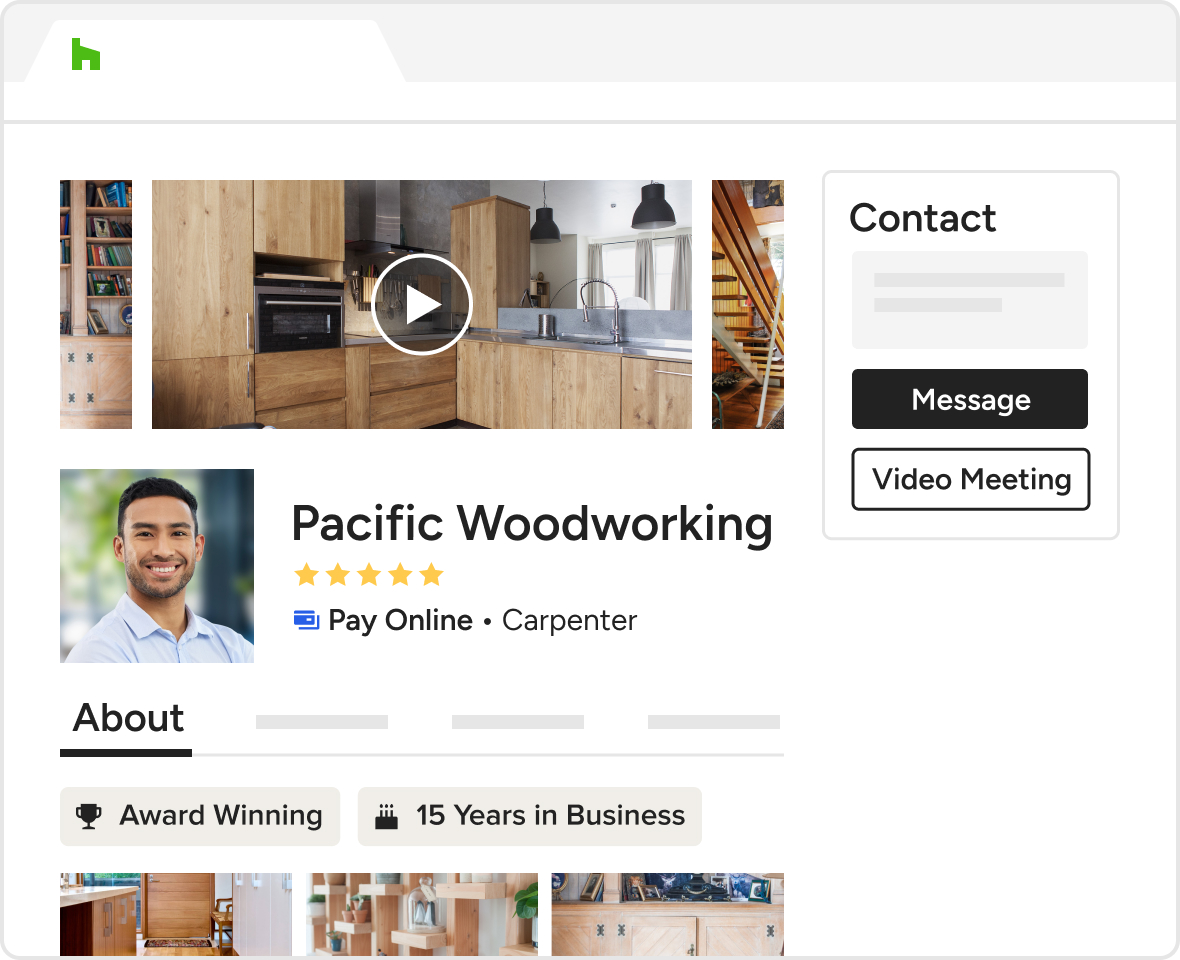Viewport: 1180px width, 960px height.
Task: Click the trophy icon in Award Winning badge
Action: (x=90, y=816)
